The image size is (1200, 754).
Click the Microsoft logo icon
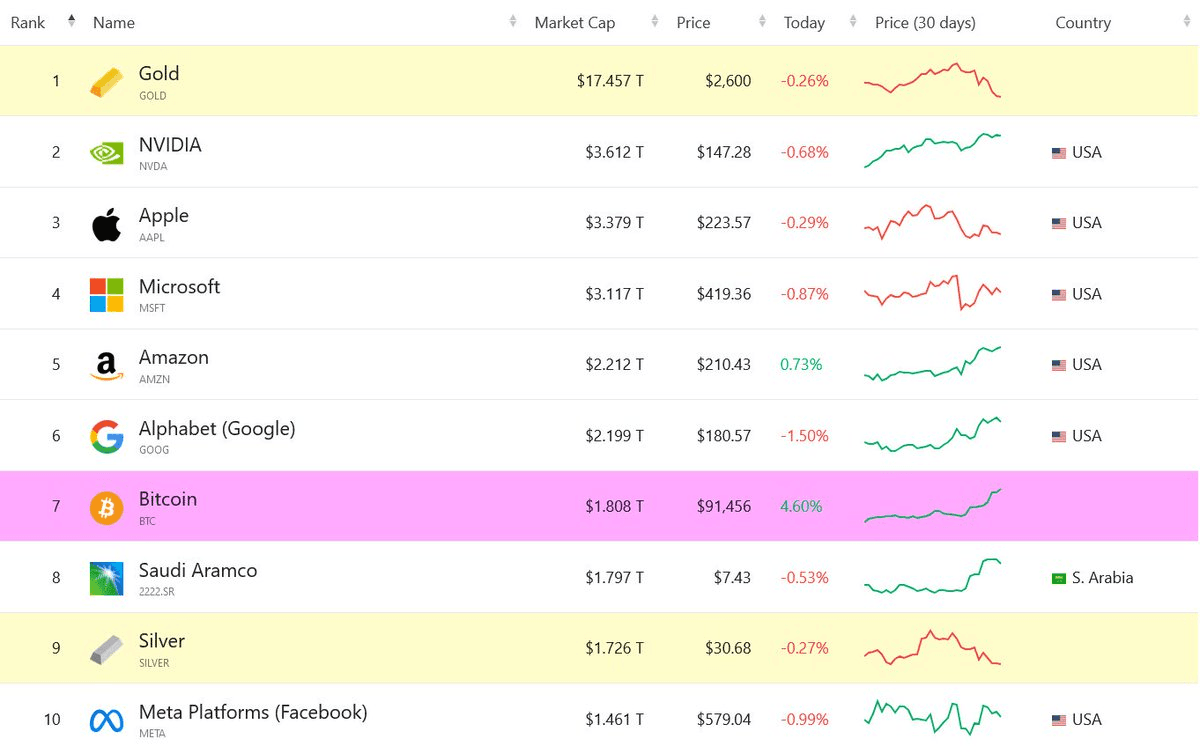(107, 295)
